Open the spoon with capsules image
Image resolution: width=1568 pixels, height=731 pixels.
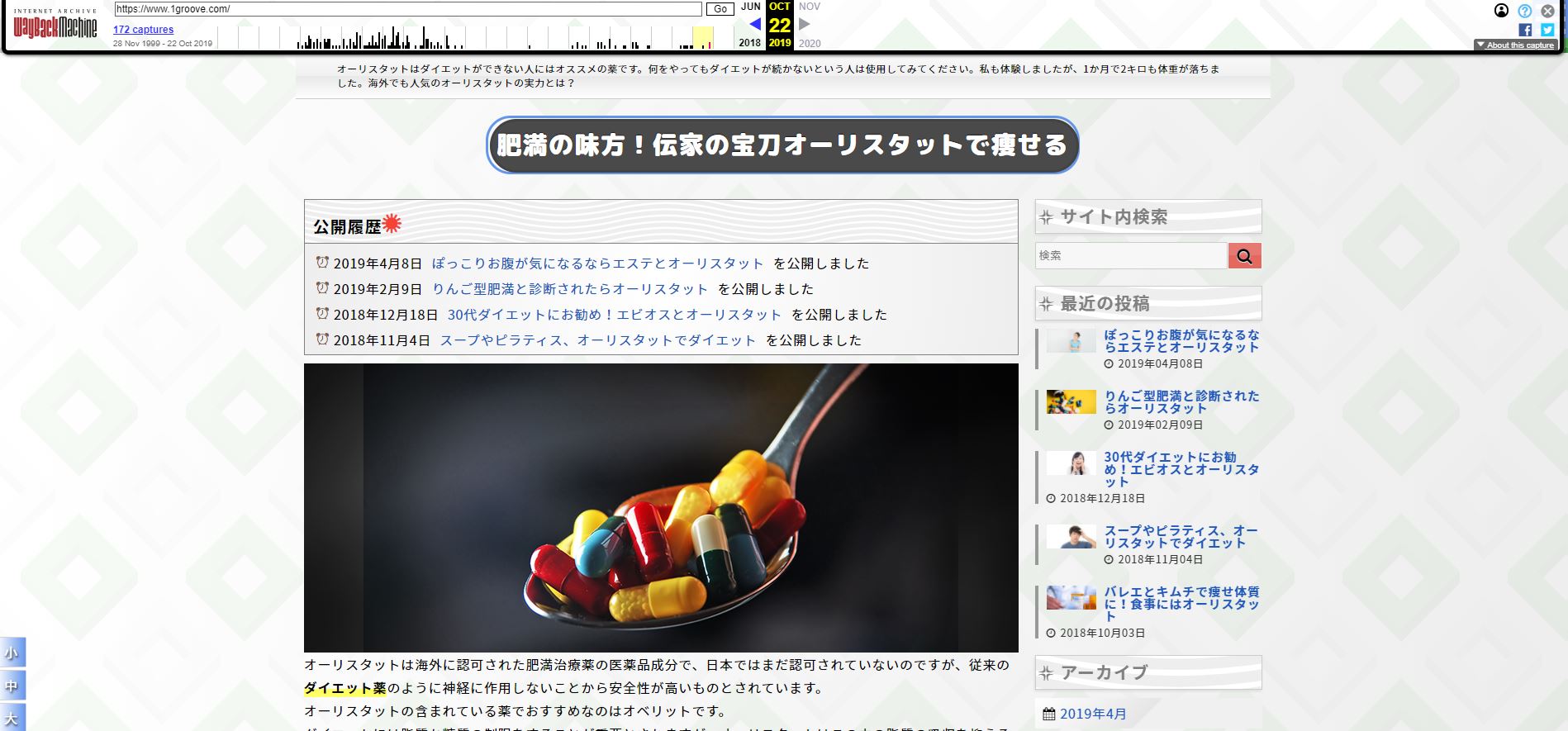[x=661, y=508]
